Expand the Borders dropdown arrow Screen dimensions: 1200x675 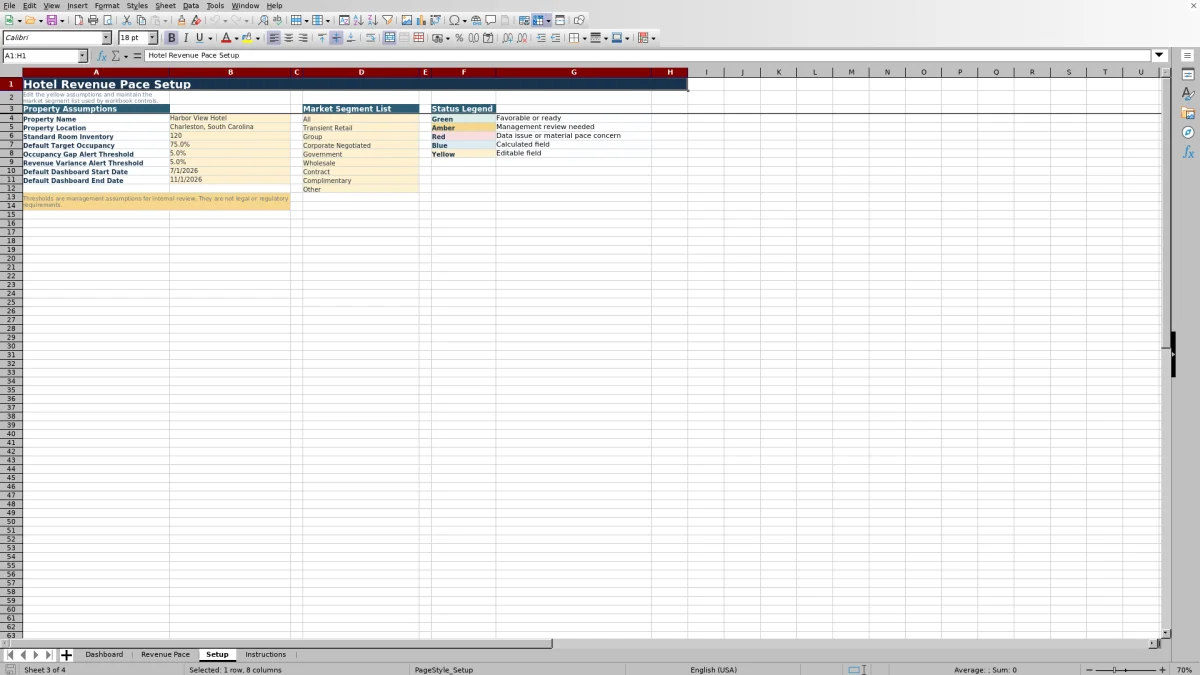584,38
